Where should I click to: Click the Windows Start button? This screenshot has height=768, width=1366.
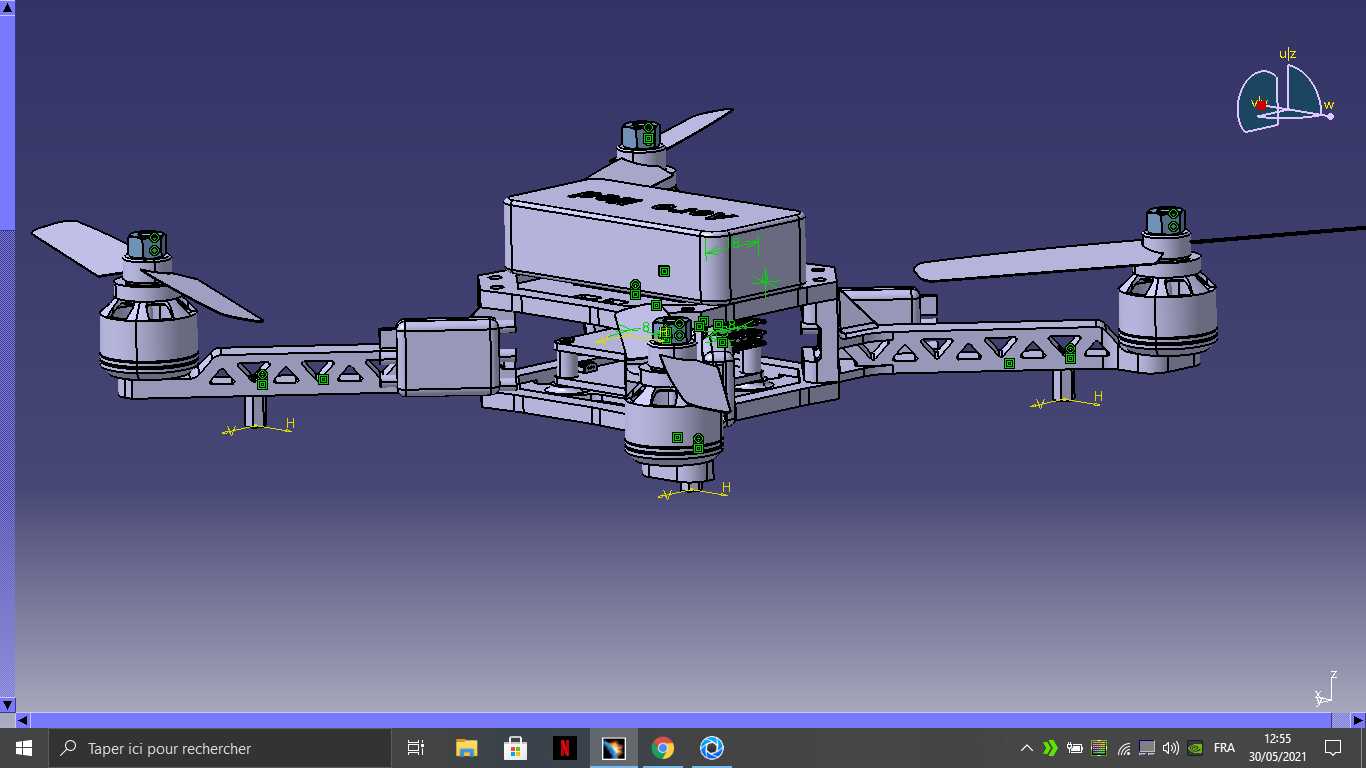24,748
